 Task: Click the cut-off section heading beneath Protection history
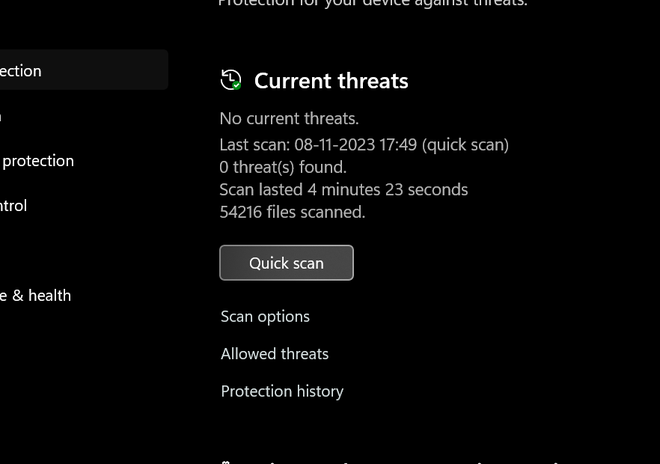400,461
